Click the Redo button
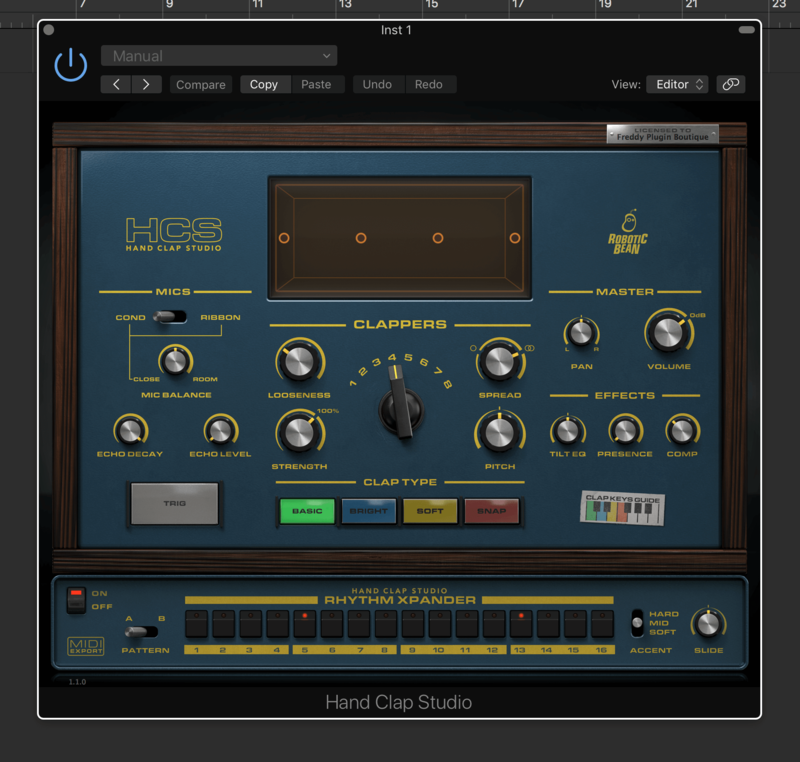 429,84
